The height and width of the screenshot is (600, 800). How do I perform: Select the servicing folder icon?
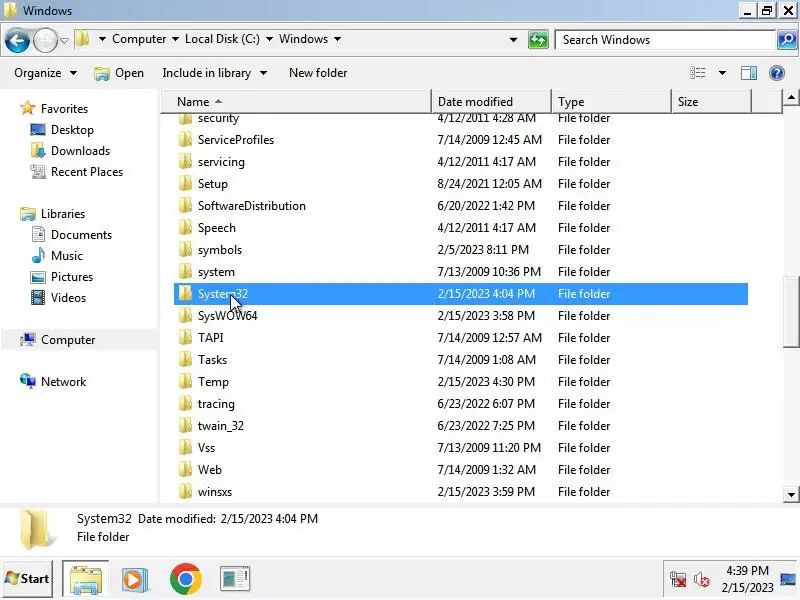point(186,161)
